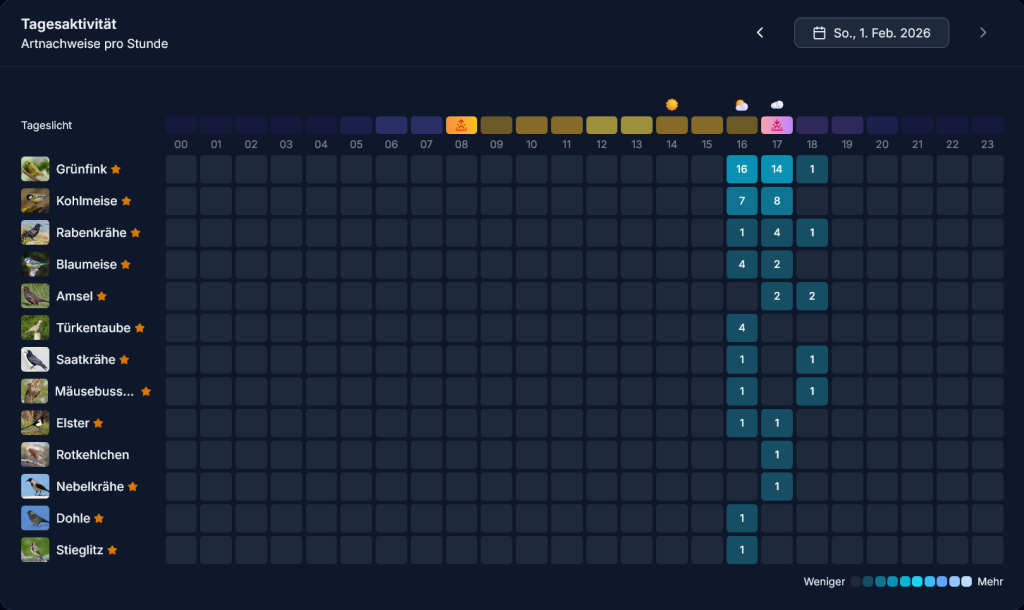Click the star icon beside Türkentaube
Viewport: 1024px width, 610px height.
click(140, 328)
